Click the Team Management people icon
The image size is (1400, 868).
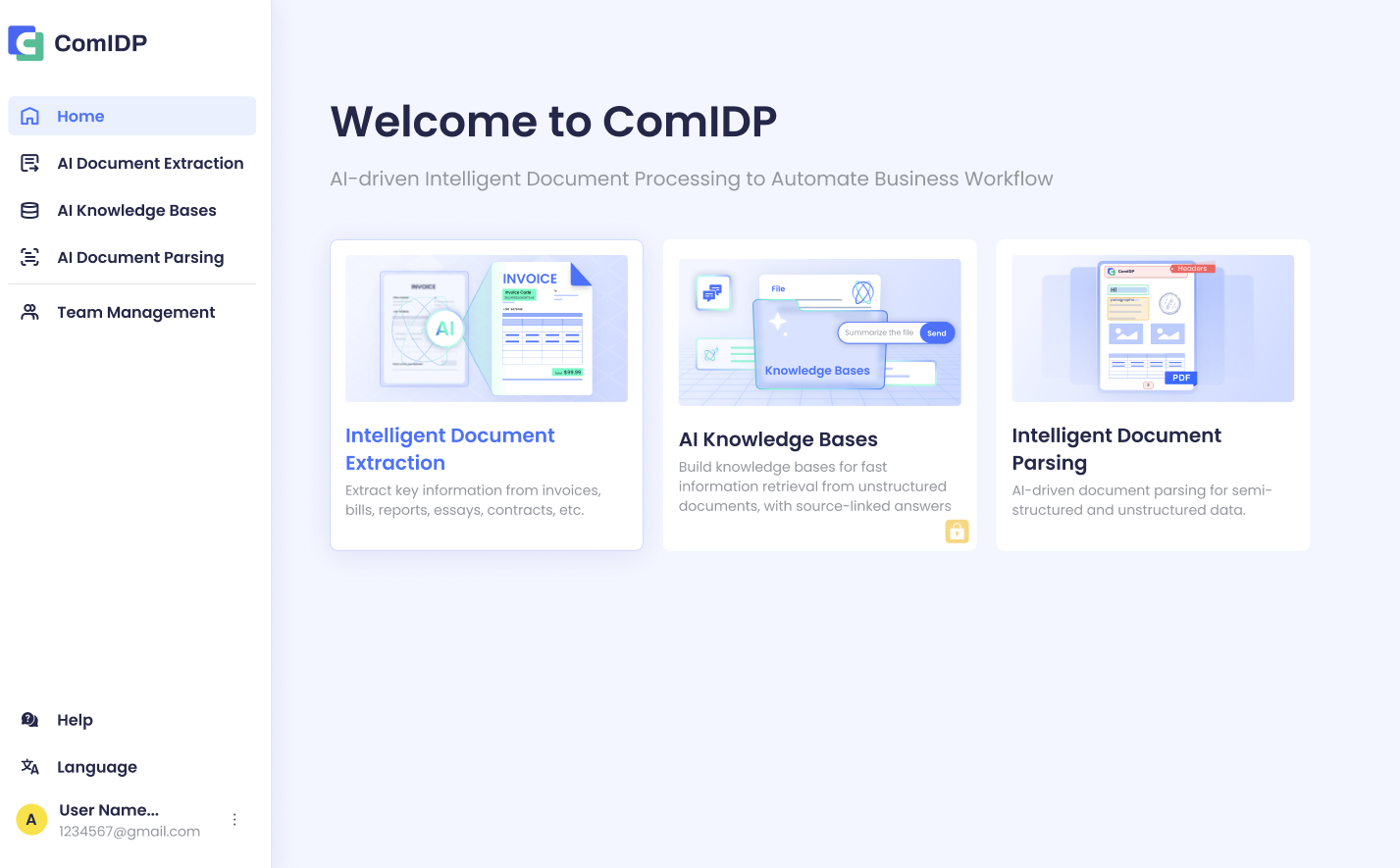pos(30,312)
